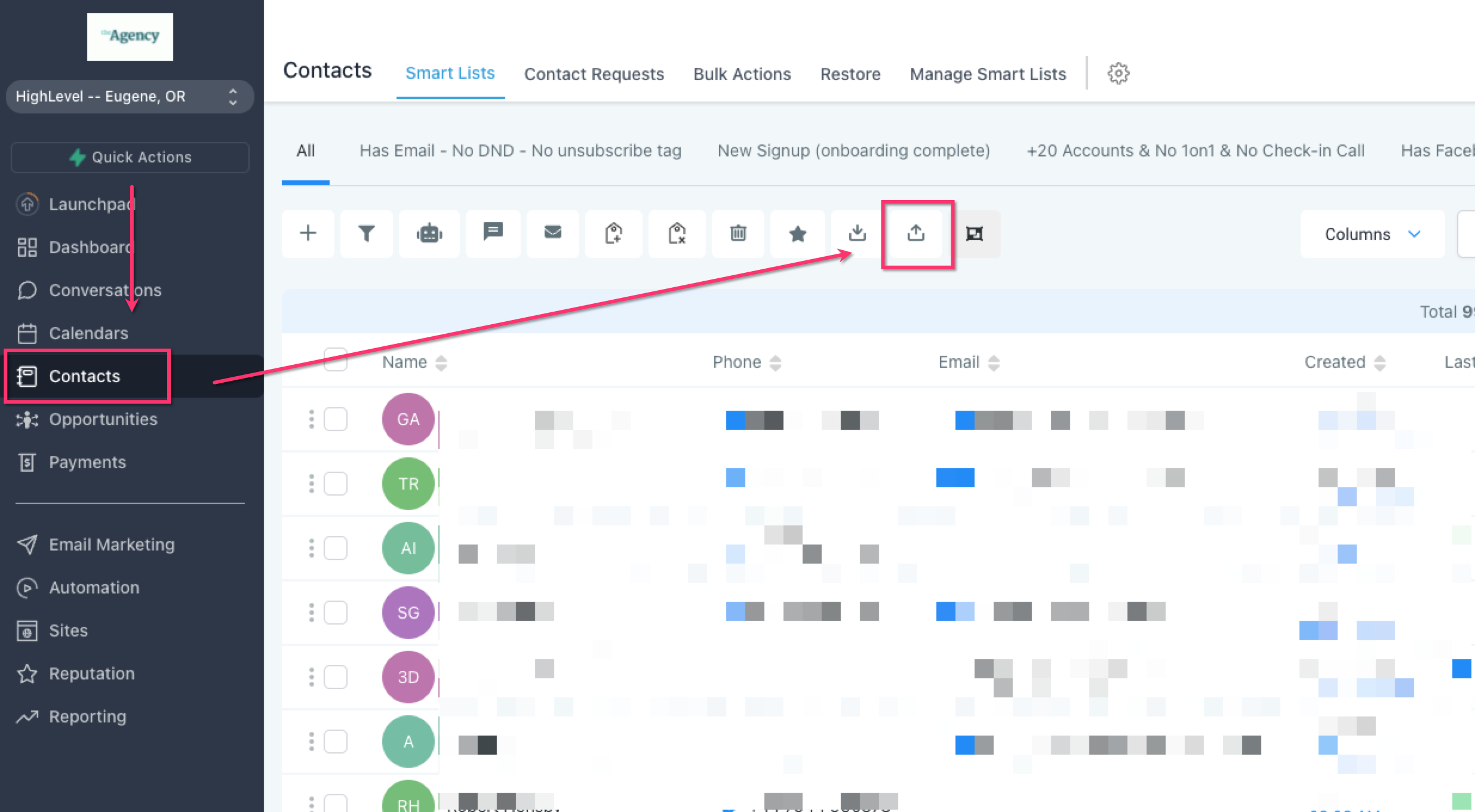Click the export contacts upload icon
The image size is (1475, 812).
[x=916, y=233]
